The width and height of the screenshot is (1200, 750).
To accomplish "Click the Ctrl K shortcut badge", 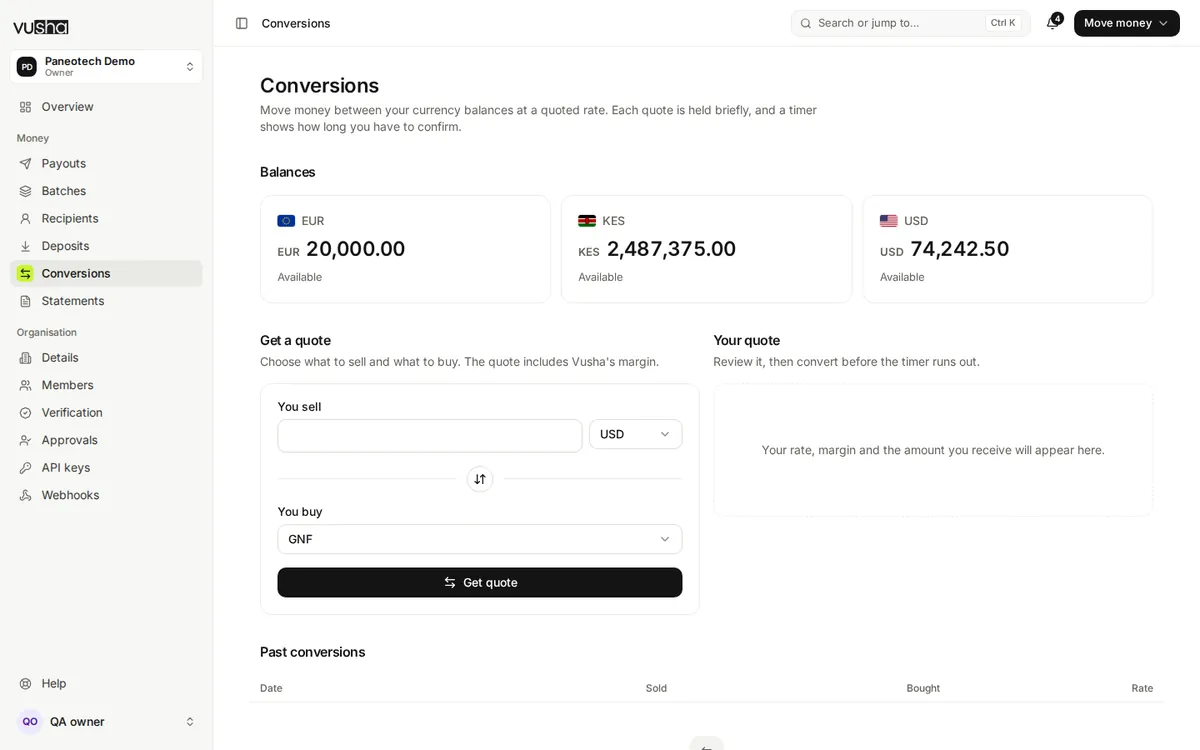I will [x=1003, y=23].
